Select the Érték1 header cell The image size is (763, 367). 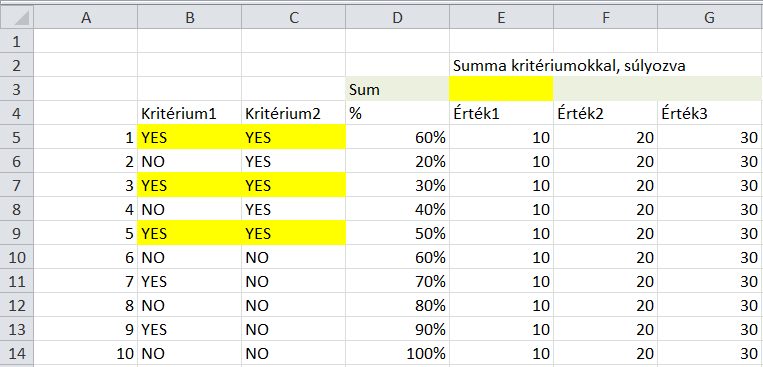tap(501, 113)
